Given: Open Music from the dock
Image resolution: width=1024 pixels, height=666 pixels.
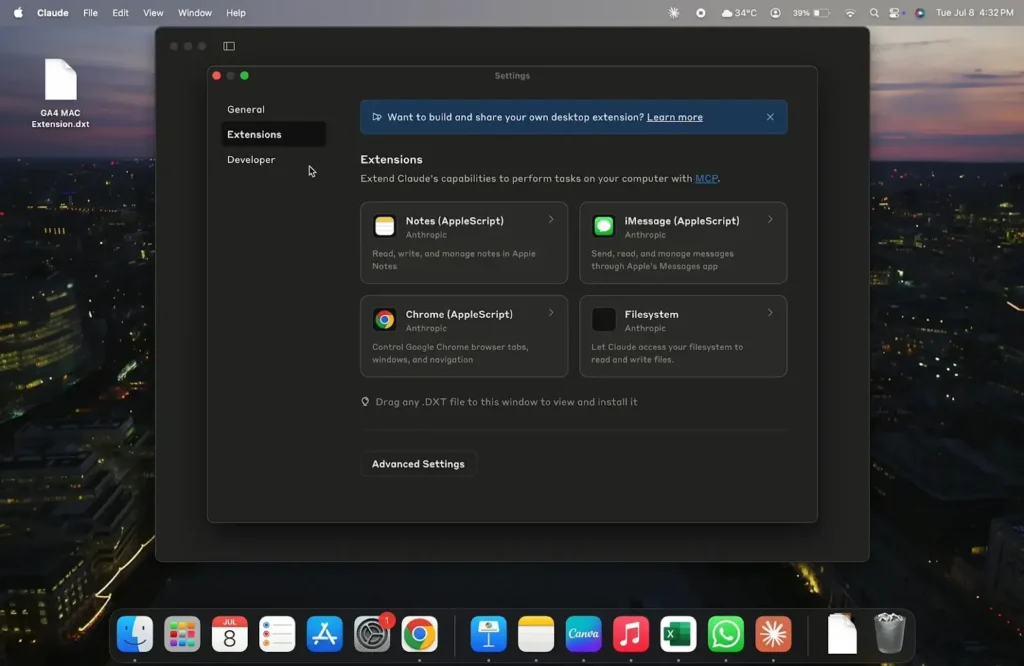Looking at the screenshot, I should point(631,633).
